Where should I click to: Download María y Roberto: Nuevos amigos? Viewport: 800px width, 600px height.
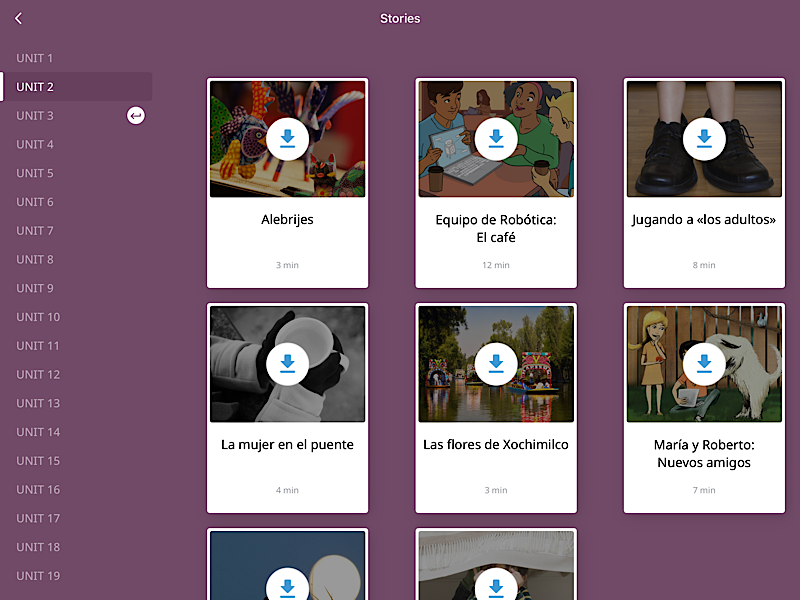[704, 364]
